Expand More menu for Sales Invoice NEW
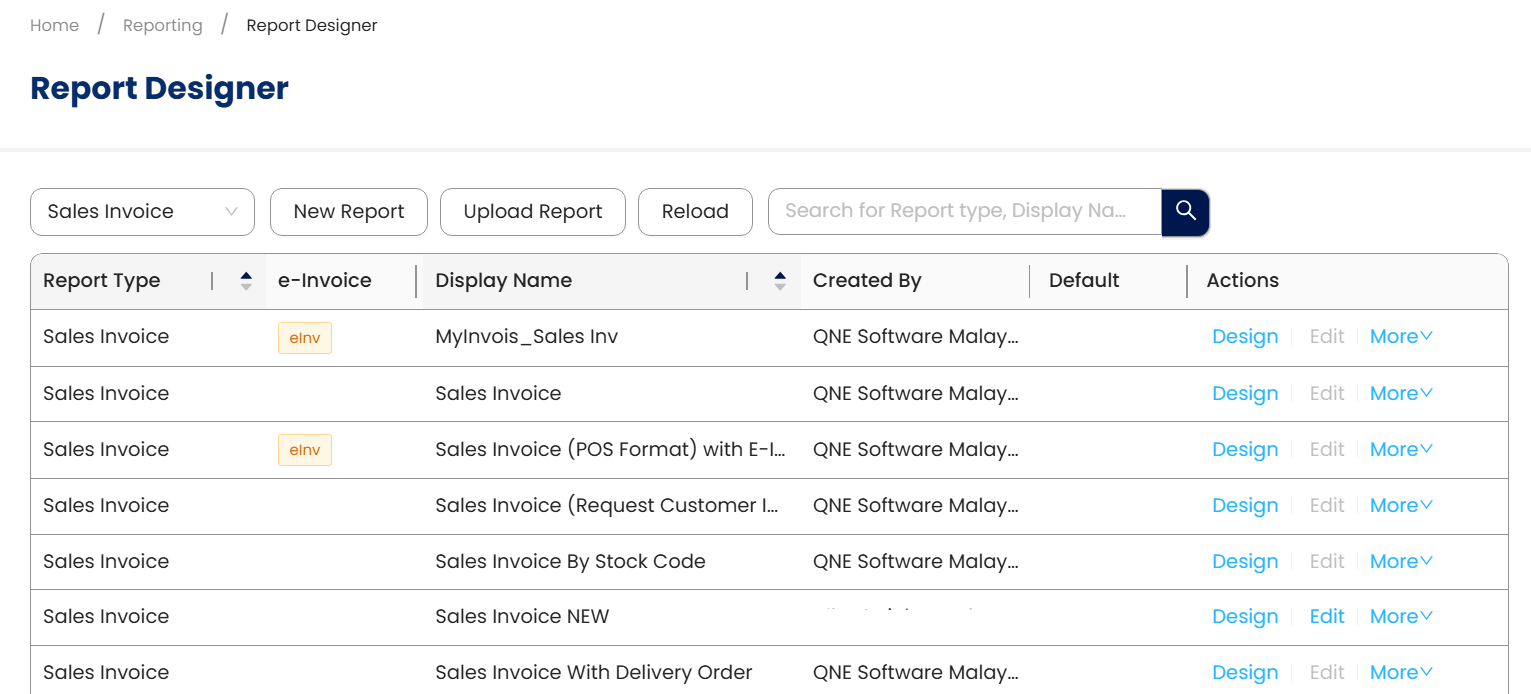This screenshot has height=694, width=1531. 1400,617
